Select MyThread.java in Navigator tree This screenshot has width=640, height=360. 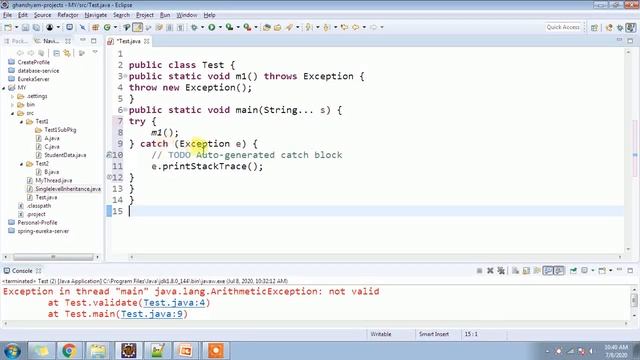[53, 180]
